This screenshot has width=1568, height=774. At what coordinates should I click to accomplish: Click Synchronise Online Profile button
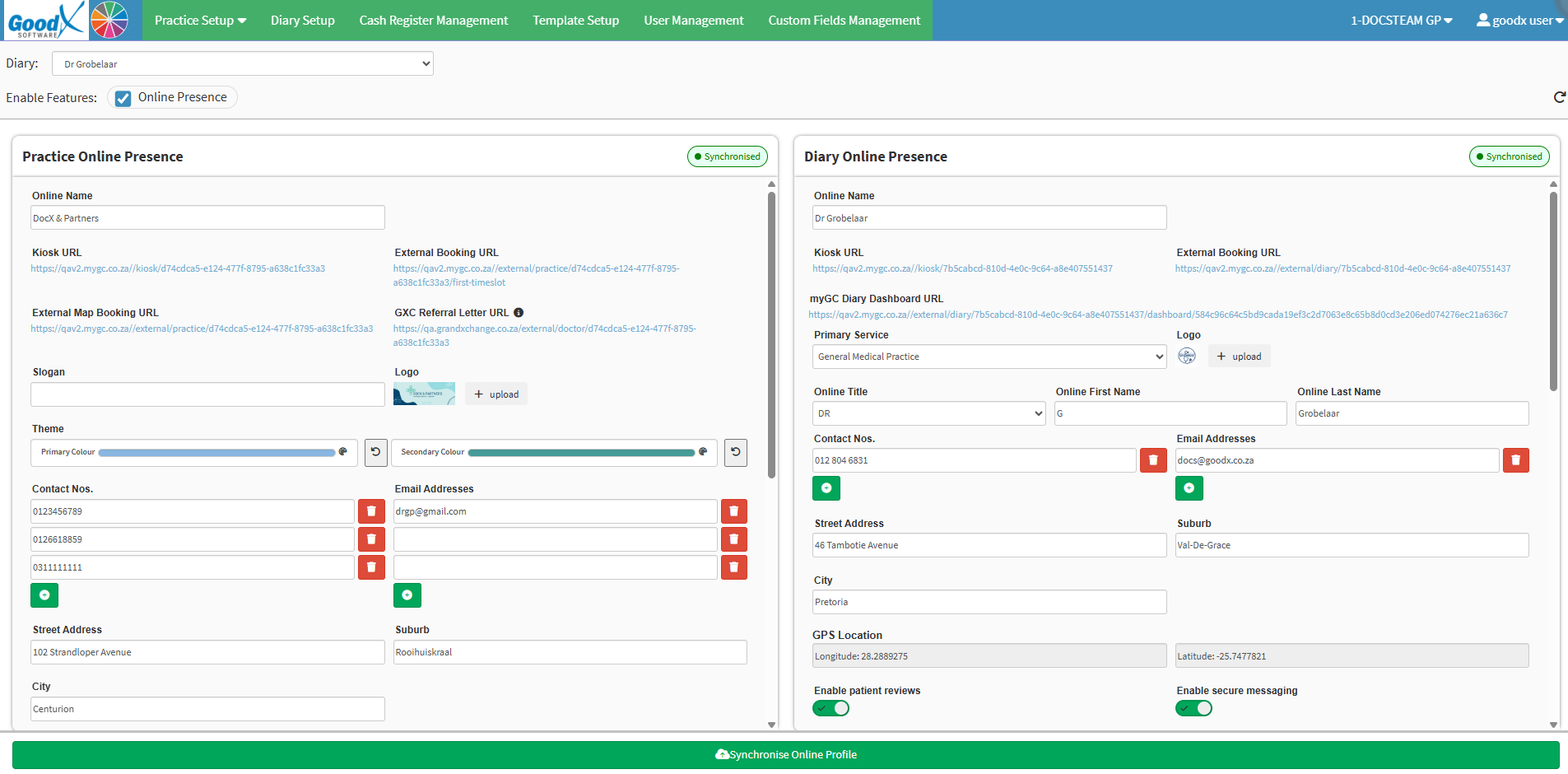785,755
